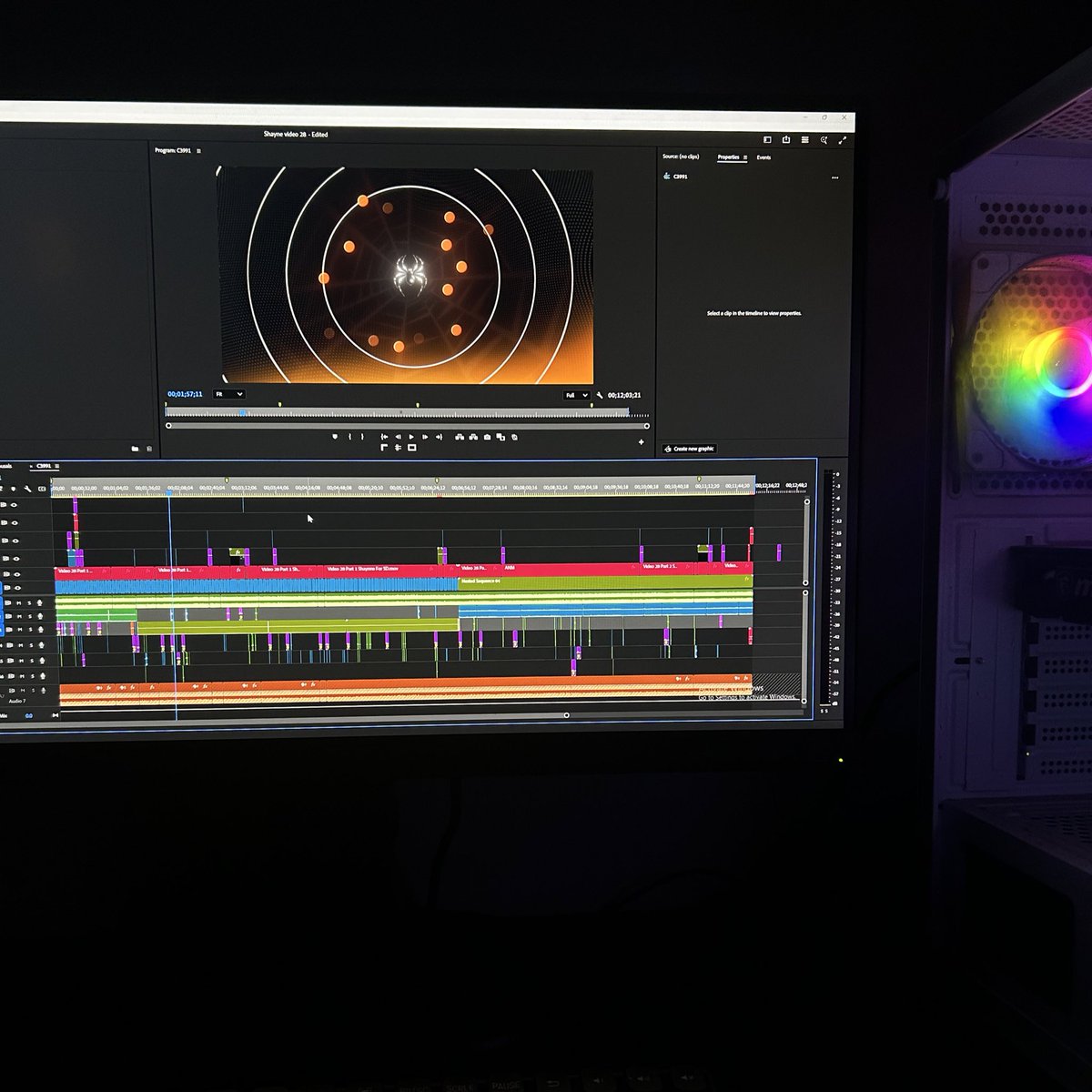Click the 00;01;57;11 playhead timecode
This screenshot has width=1092, height=1092.
pyautogui.click(x=185, y=394)
